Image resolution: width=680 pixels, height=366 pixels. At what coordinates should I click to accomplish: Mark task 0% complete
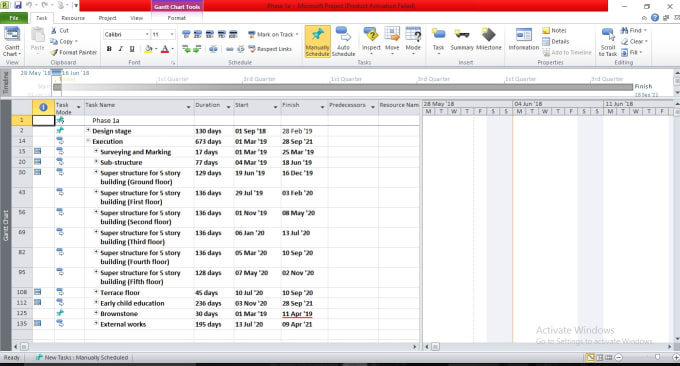(x=186, y=34)
